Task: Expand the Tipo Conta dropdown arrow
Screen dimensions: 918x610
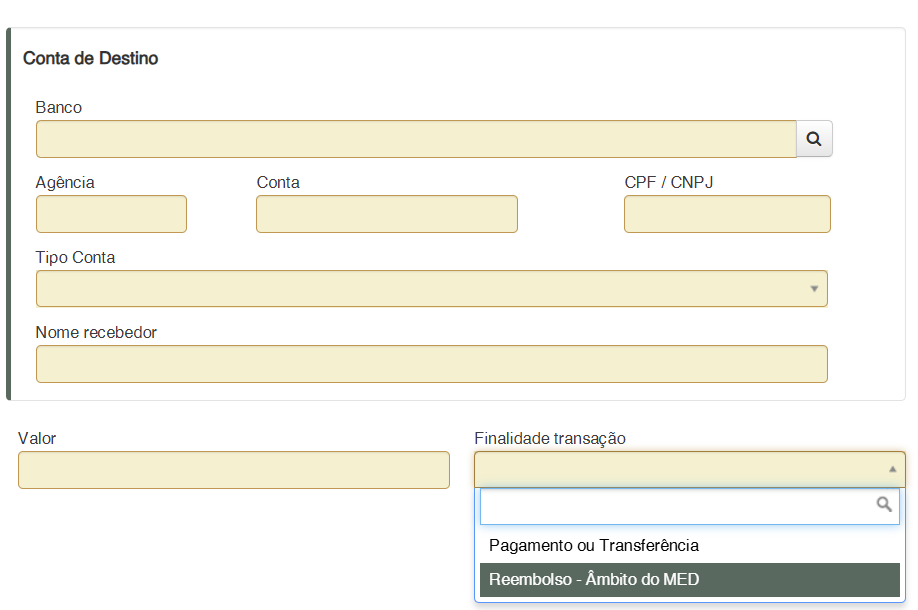Action: (x=814, y=289)
